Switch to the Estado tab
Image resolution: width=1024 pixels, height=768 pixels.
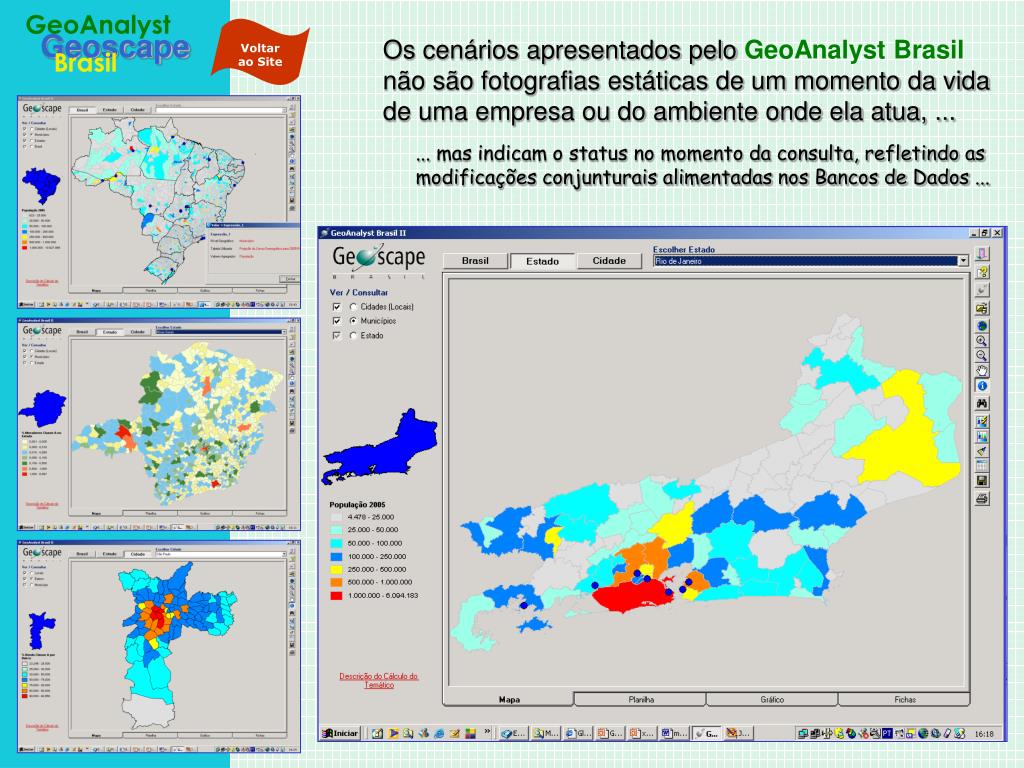click(x=542, y=261)
